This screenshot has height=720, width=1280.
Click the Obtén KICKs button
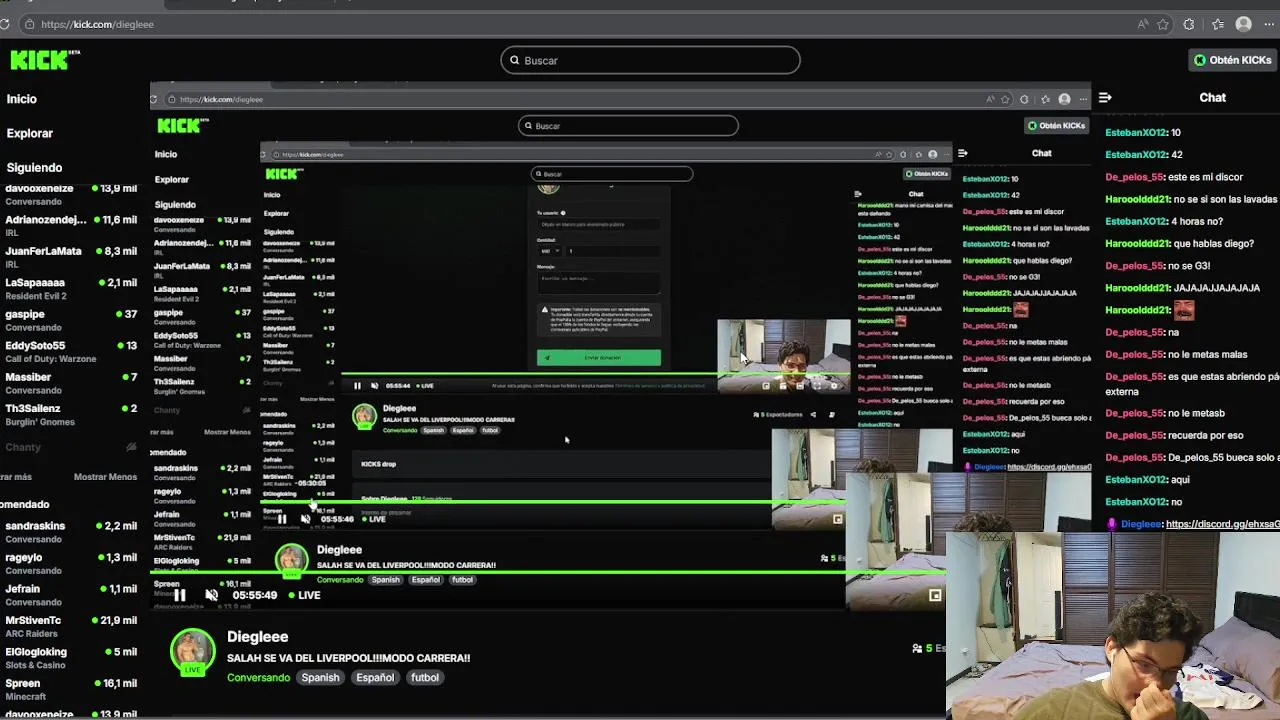(1232, 60)
